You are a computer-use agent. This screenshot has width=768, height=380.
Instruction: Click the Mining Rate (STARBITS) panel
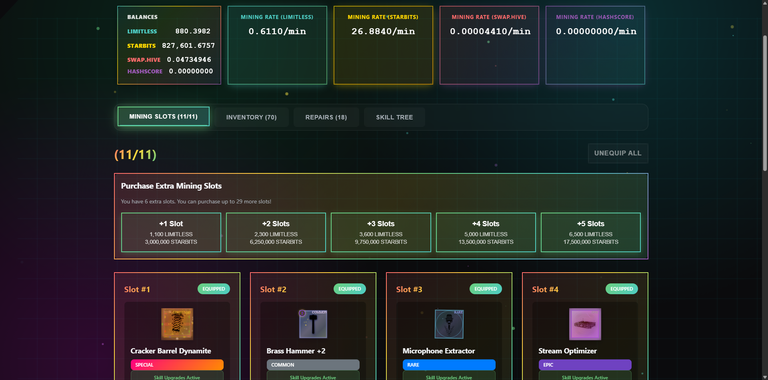(383, 45)
